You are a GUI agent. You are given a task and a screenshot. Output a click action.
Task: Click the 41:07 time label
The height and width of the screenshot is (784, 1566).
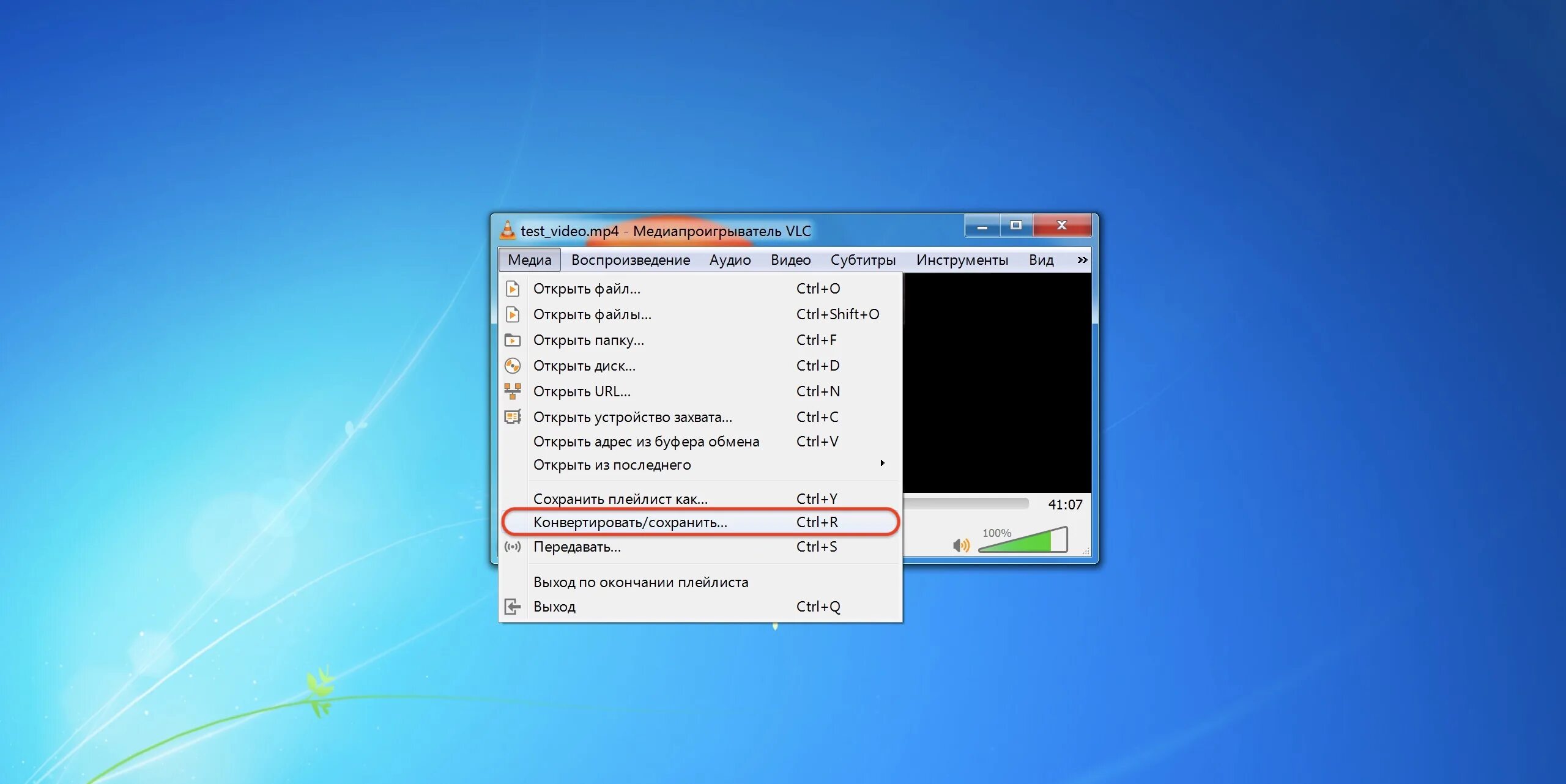pos(1065,505)
